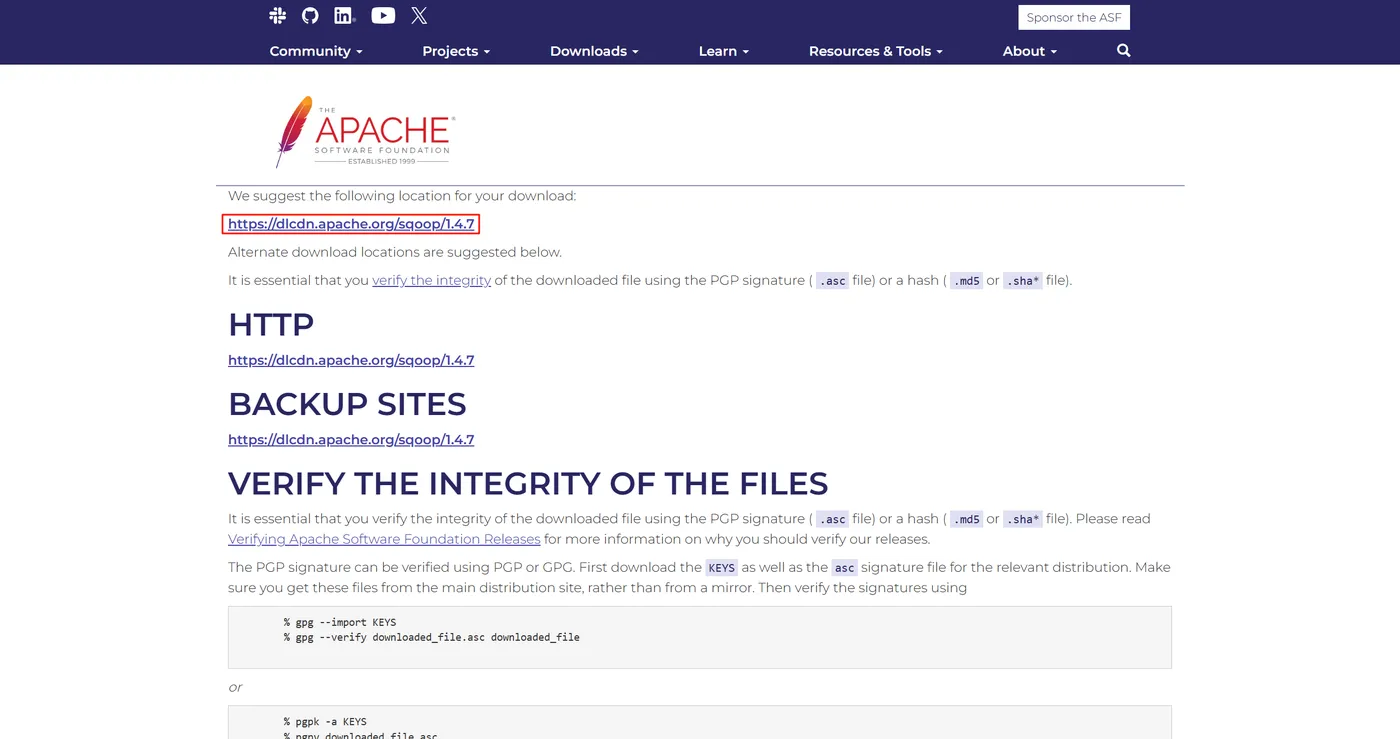The image size is (1400, 739).
Task: Click 'VERIFY THE INTEGRITY OF THE FILES' heading
Action: tap(528, 483)
